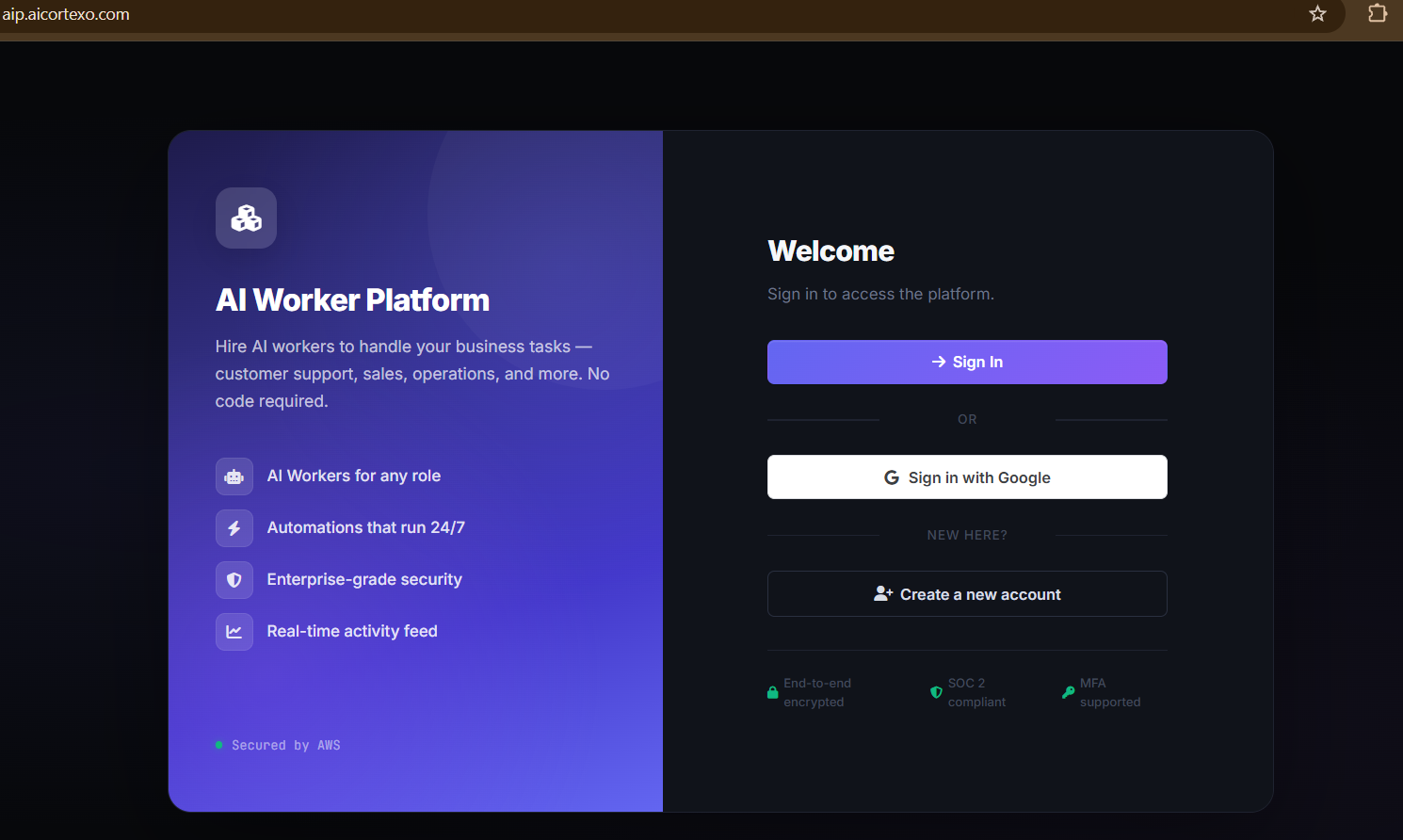Click the green key MFA icon
1403x840 pixels.
tap(1068, 692)
